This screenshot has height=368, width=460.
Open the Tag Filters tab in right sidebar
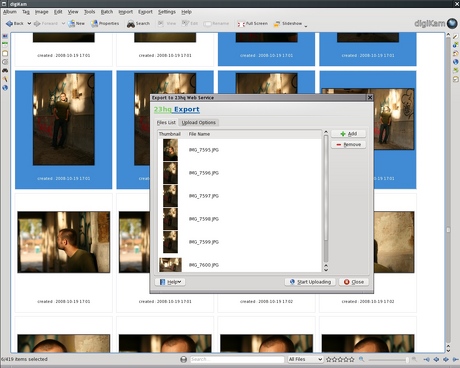(456, 79)
